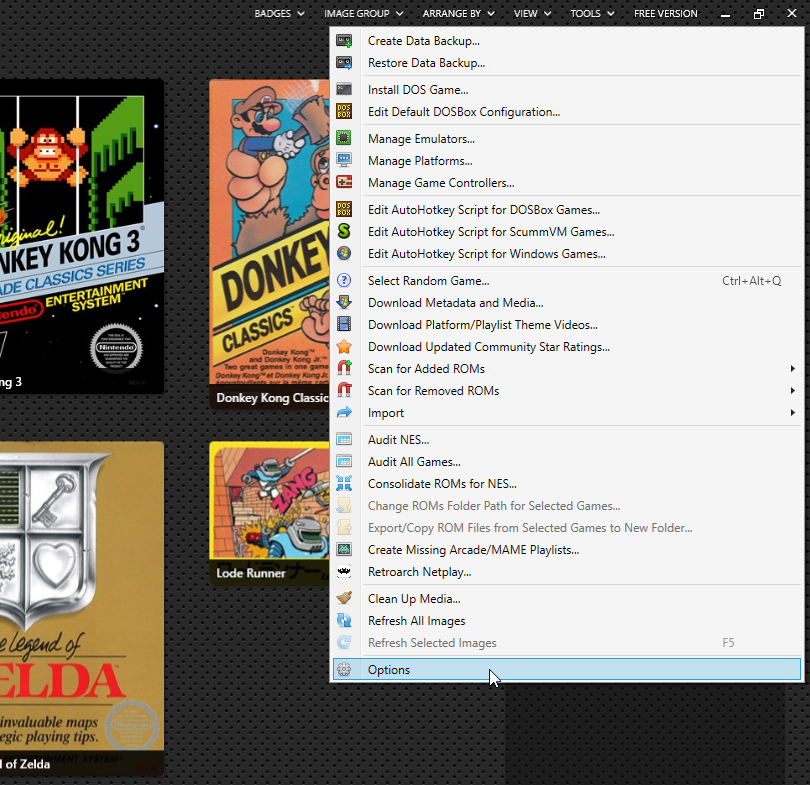Choose Manage Emulators from the Tools menu
This screenshot has width=810, height=785.
[567, 139]
